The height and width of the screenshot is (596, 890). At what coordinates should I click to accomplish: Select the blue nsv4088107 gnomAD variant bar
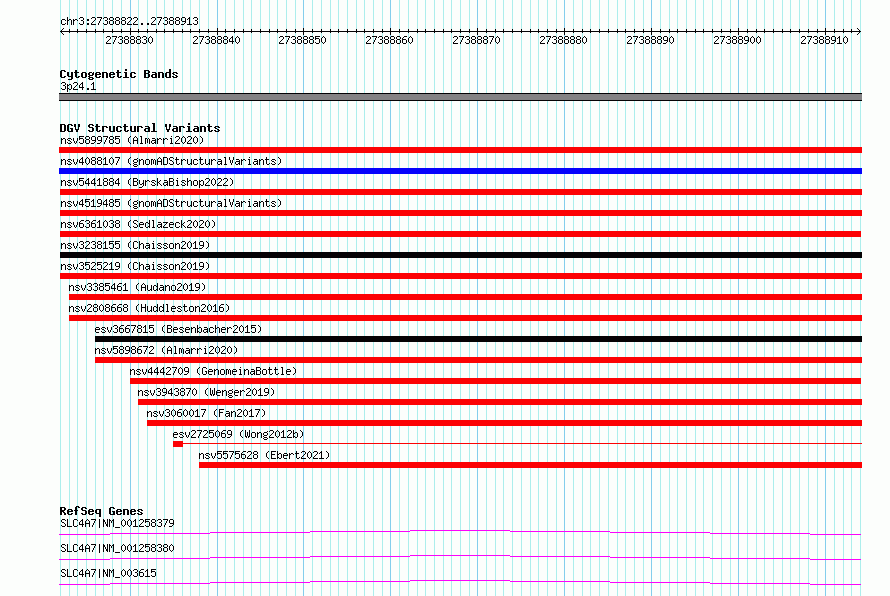pos(460,171)
